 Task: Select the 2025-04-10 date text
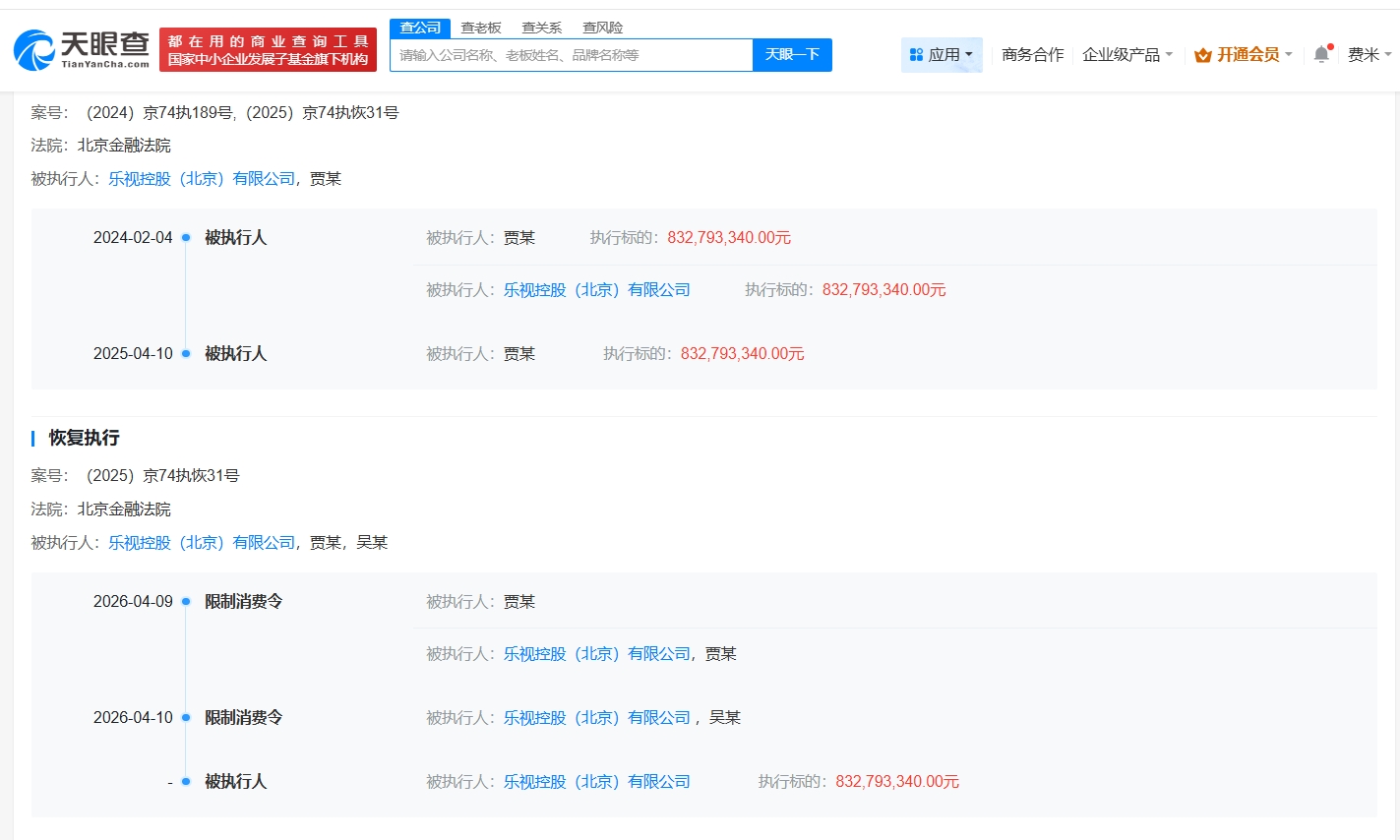click(133, 354)
